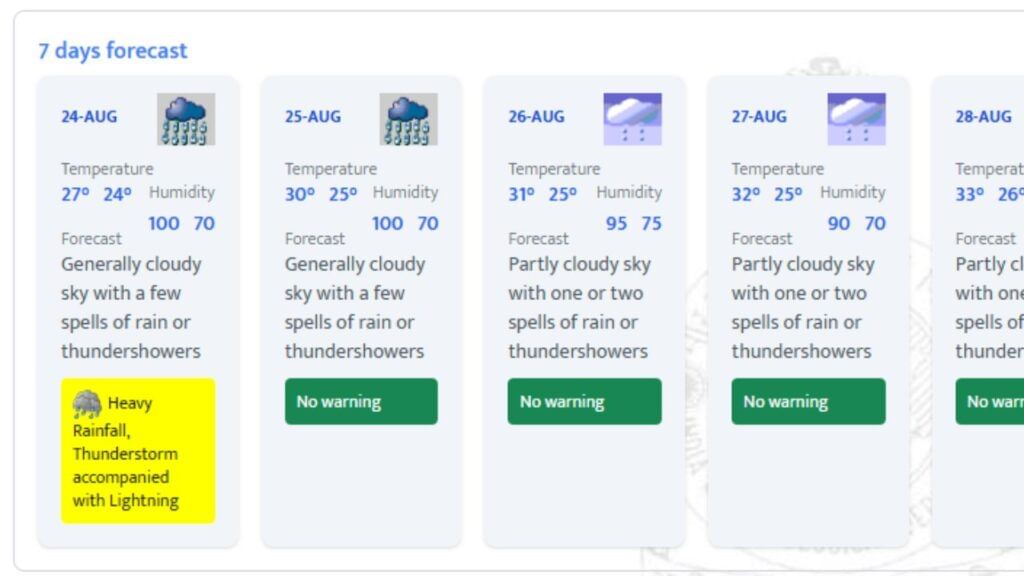The width and height of the screenshot is (1024, 576).
Task: Select the 24-AUG date label
Action: coord(89,117)
